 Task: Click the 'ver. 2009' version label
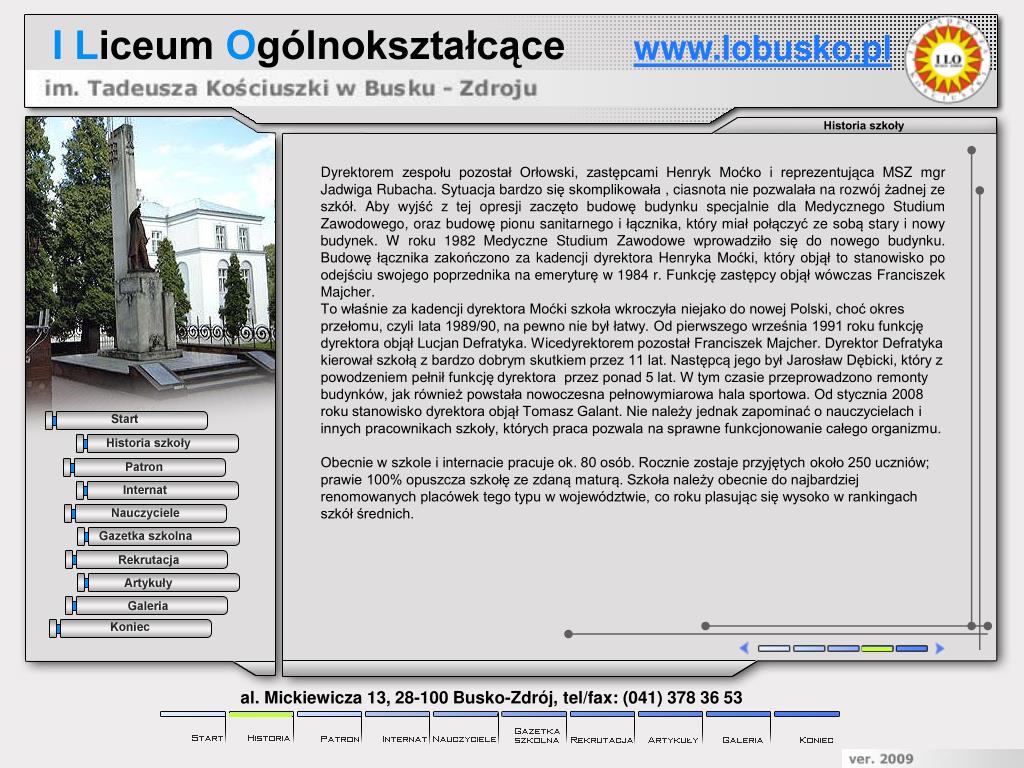[880, 758]
